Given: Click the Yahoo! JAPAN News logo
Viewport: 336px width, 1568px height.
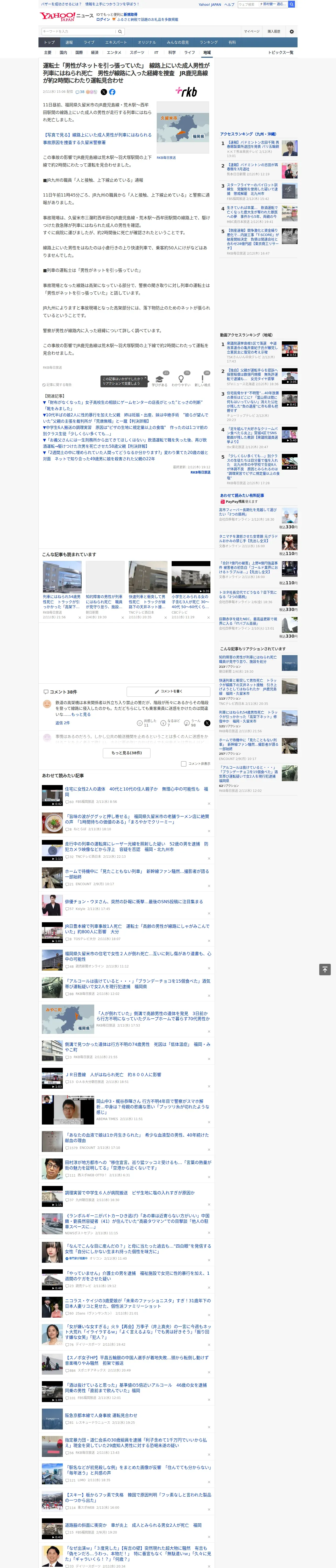Looking at the screenshot, I should tap(66, 16).
